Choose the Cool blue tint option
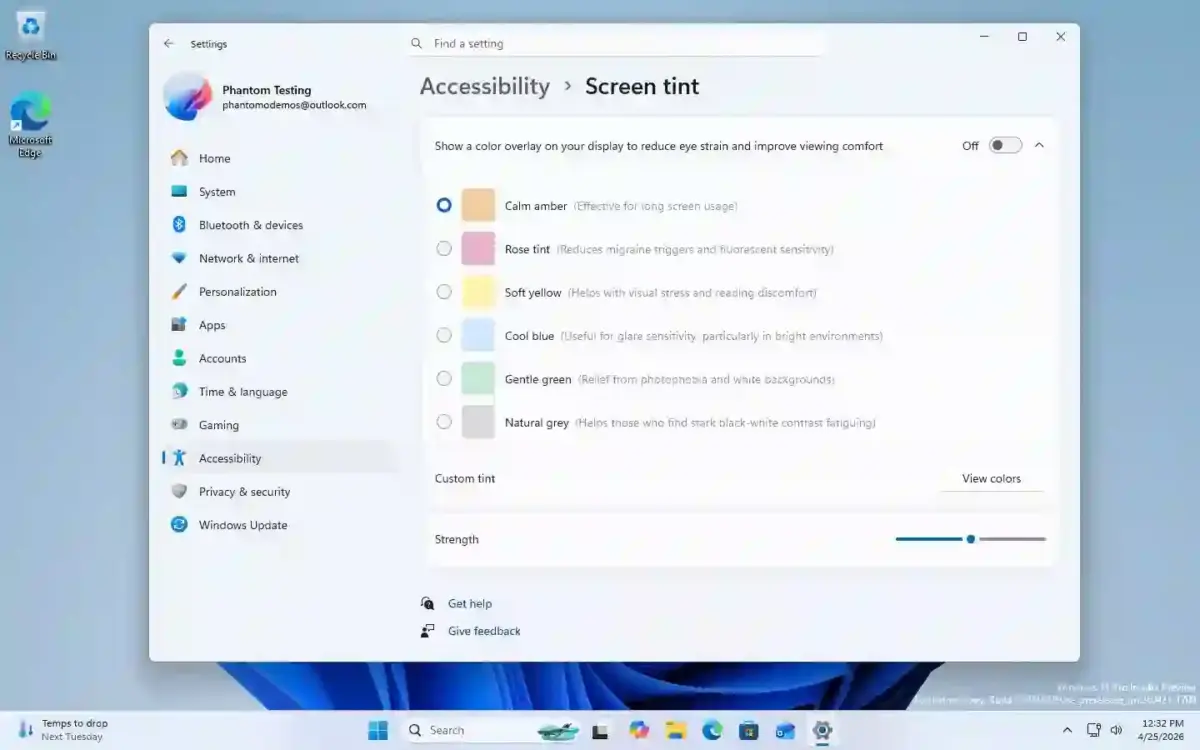 pos(443,335)
